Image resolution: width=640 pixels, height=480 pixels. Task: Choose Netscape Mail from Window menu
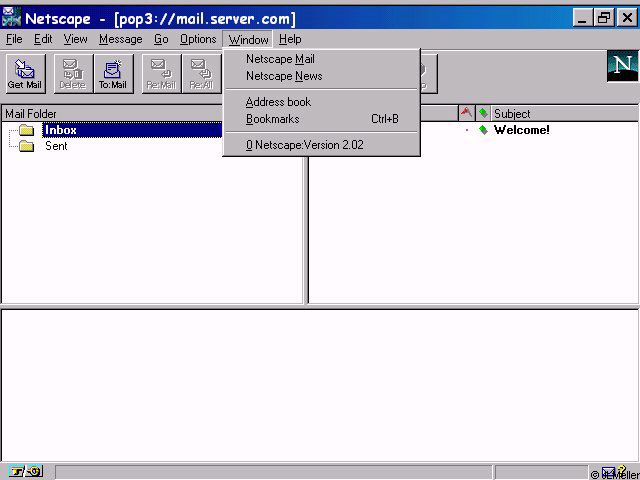(322, 59)
